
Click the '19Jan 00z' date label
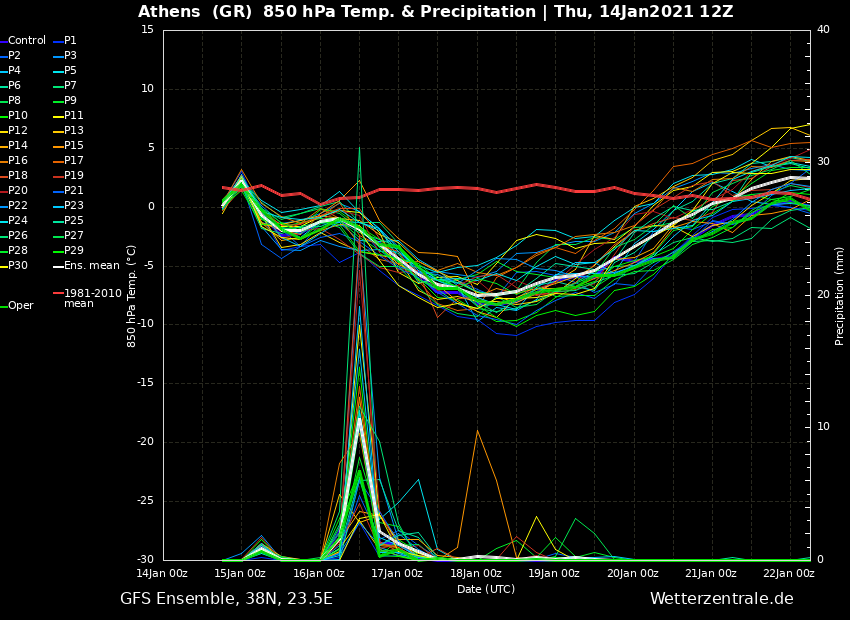pyautogui.click(x=554, y=573)
